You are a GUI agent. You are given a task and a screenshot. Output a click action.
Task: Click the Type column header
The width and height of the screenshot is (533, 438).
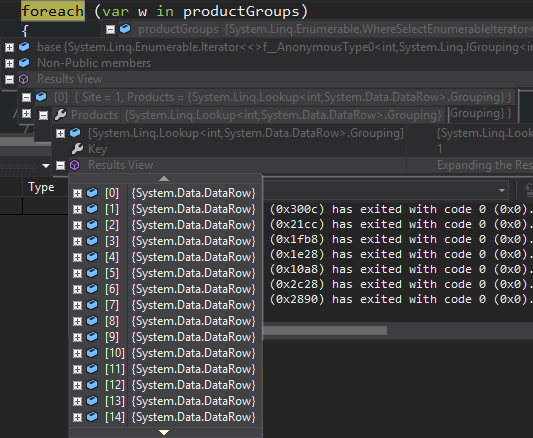point(41,187)
